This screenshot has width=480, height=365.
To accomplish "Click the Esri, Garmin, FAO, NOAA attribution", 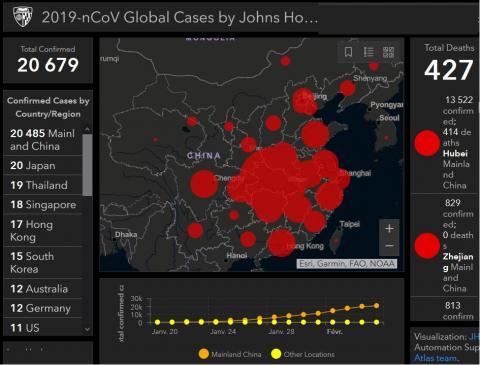I will tap(347, 264).
